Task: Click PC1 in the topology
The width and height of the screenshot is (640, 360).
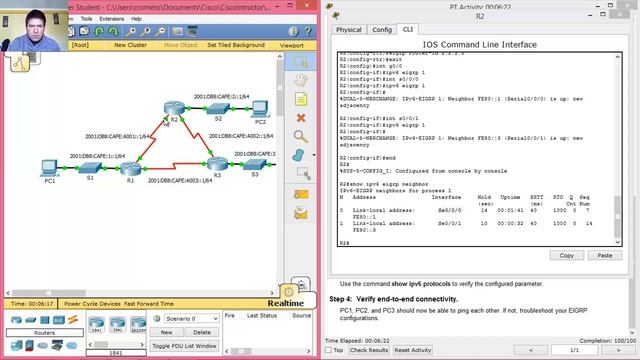Action: click(49, 168)
